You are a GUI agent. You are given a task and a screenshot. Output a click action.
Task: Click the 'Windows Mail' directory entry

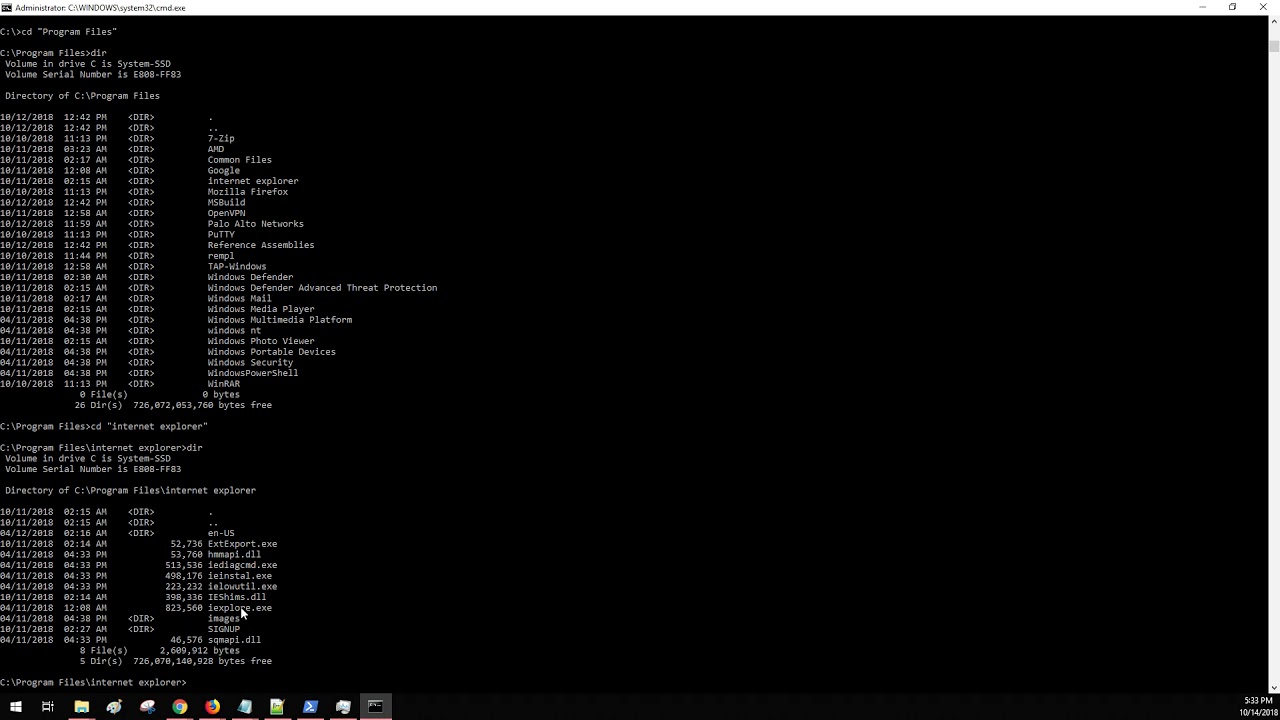[240, 299]
